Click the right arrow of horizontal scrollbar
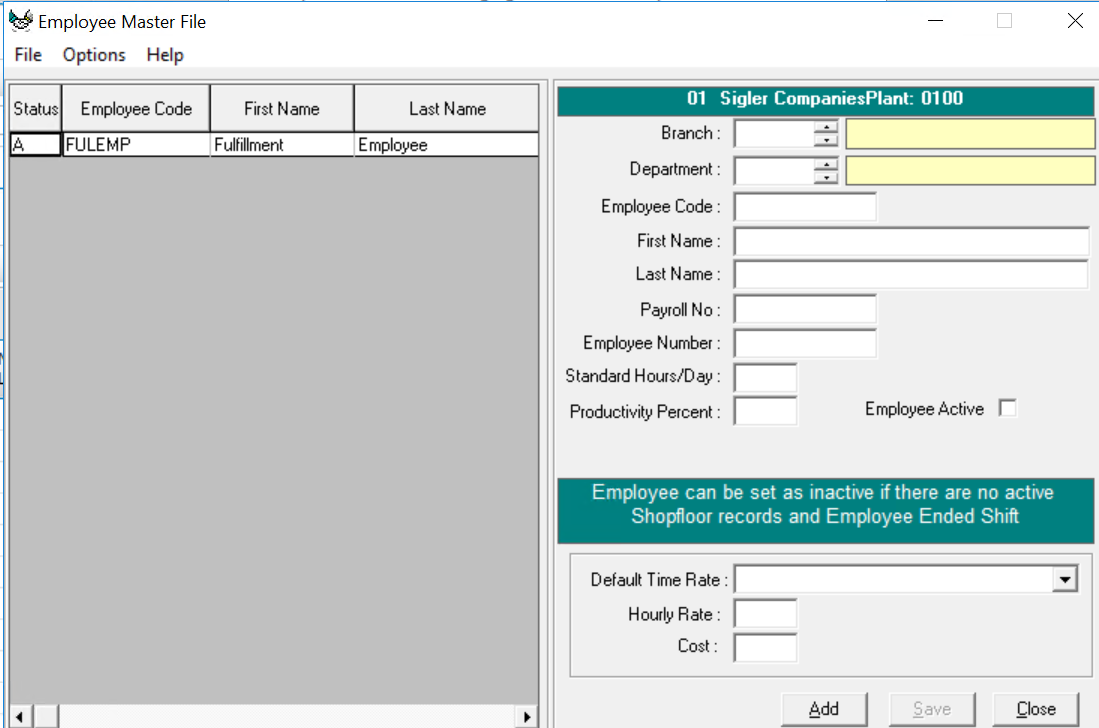Screen dimensions: 1099x728 coord(527,716)
